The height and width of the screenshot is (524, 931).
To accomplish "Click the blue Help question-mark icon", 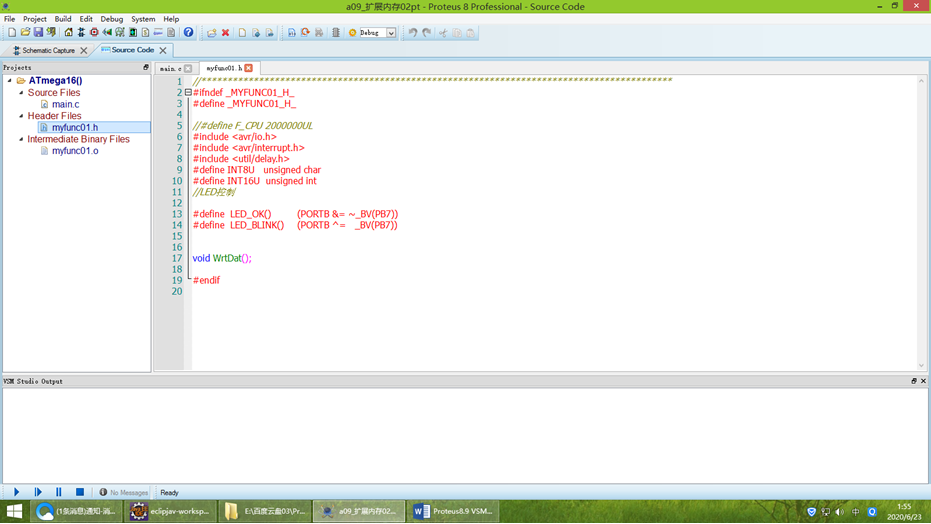I will pos(188,33).
